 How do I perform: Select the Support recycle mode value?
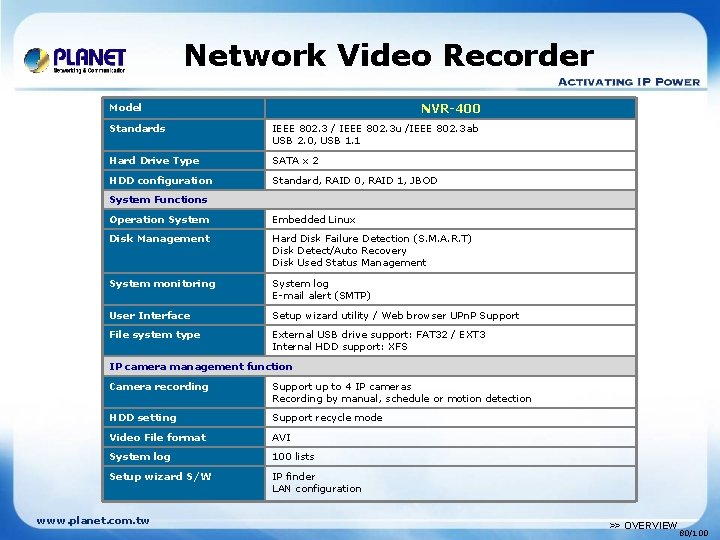(327, 418)
